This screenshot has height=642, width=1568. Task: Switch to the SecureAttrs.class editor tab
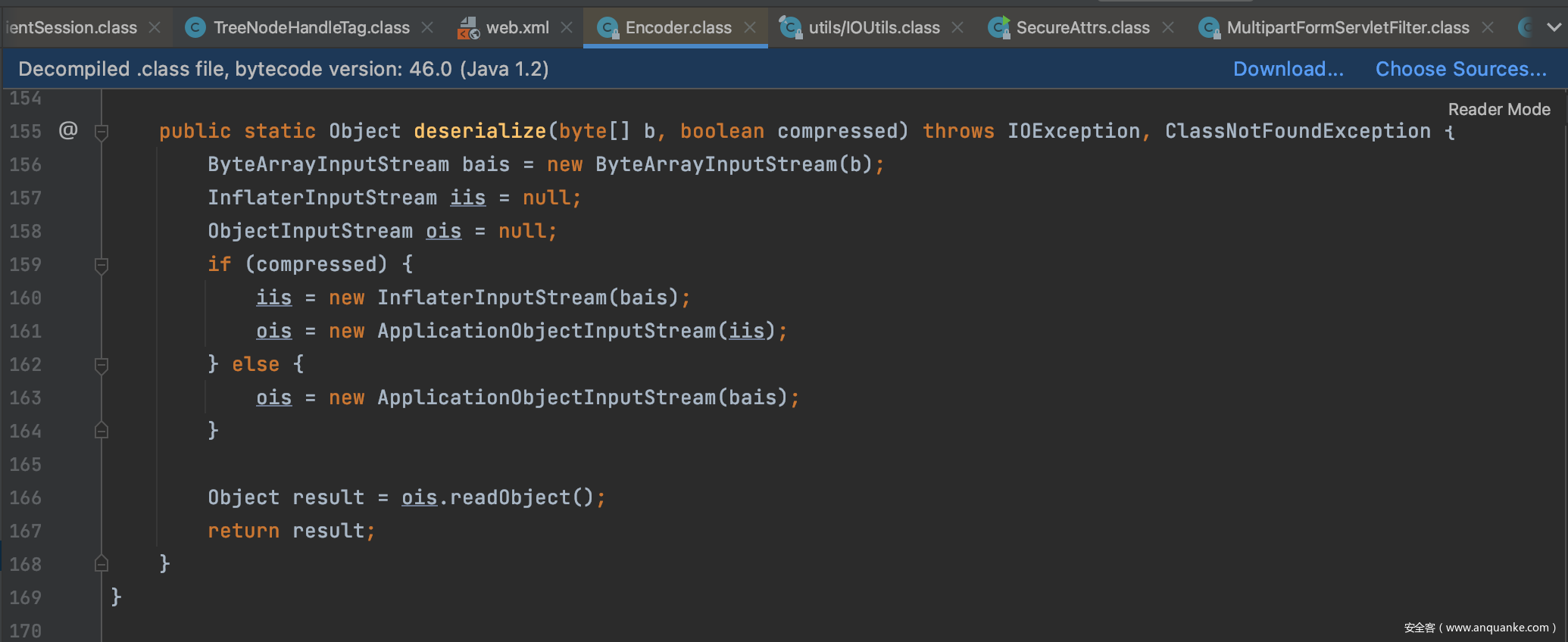pyautogui.click(x=1082, y=28)
